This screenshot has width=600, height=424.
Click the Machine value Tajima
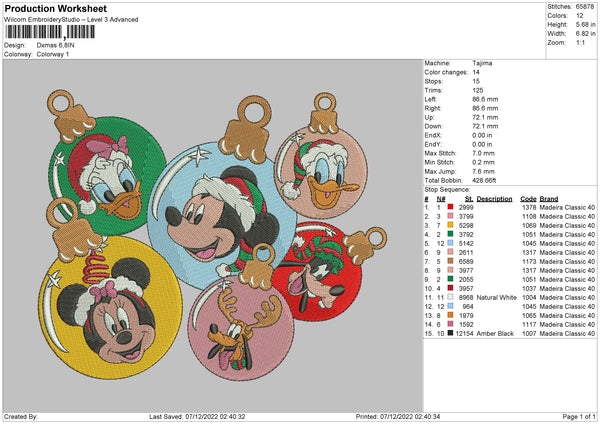tap(482, 63)
